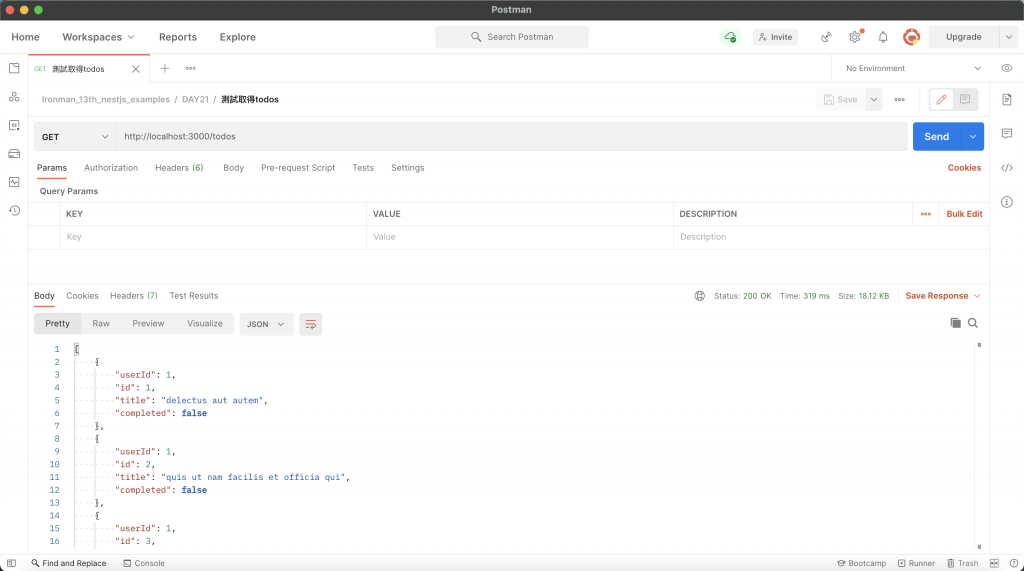Open the Console in status bar
The width and height of the screenshot is (1024, 571).
pos(144,563)
